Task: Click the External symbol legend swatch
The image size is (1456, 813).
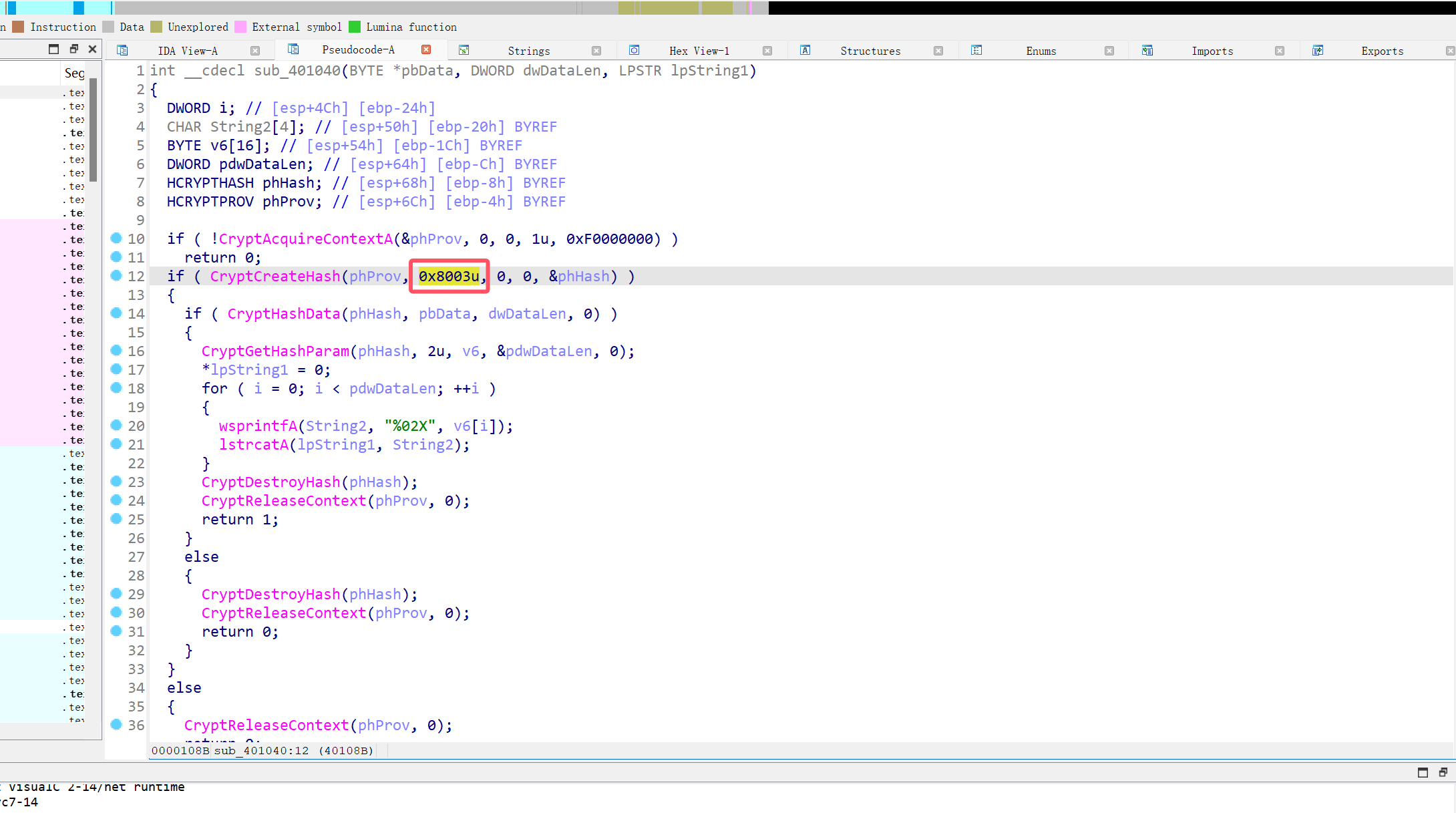Action: point(240,27)
